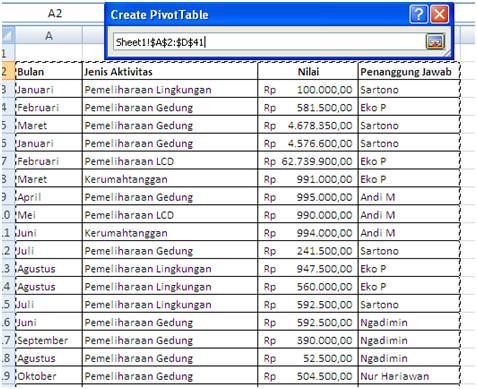
Task: Select the Mei cell in Bulan column
Action: [x=49, y=215]
